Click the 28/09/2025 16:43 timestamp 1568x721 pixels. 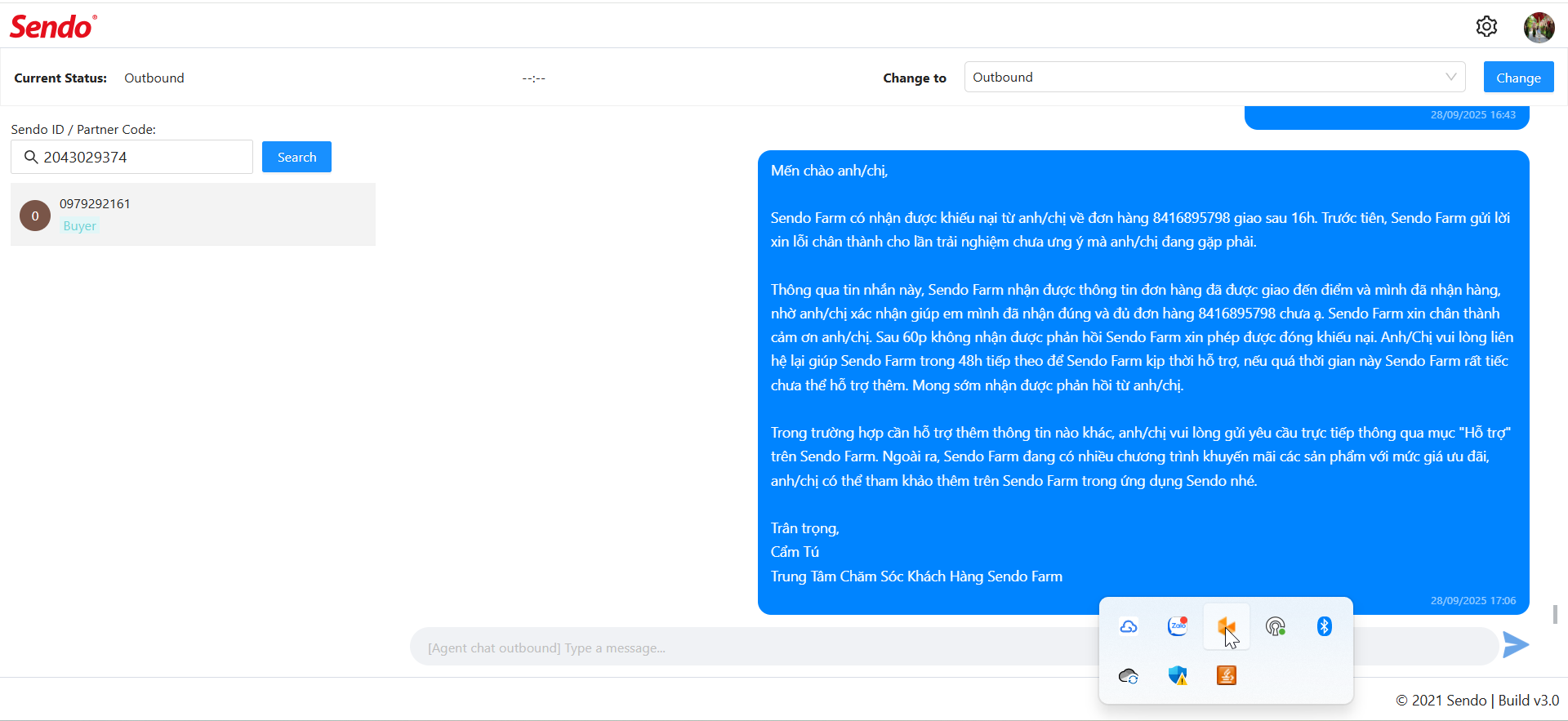pos(1472,114)
